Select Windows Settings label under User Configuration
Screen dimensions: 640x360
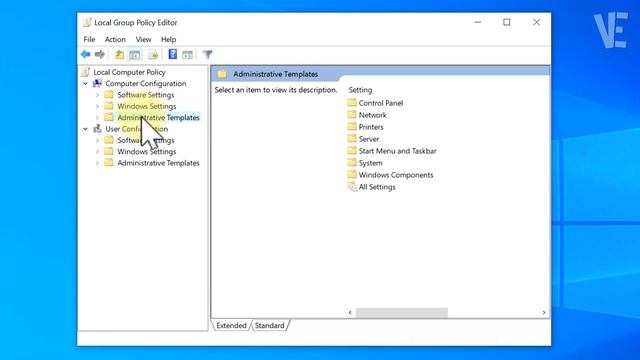pyautogui.click(x=147, y=151)
